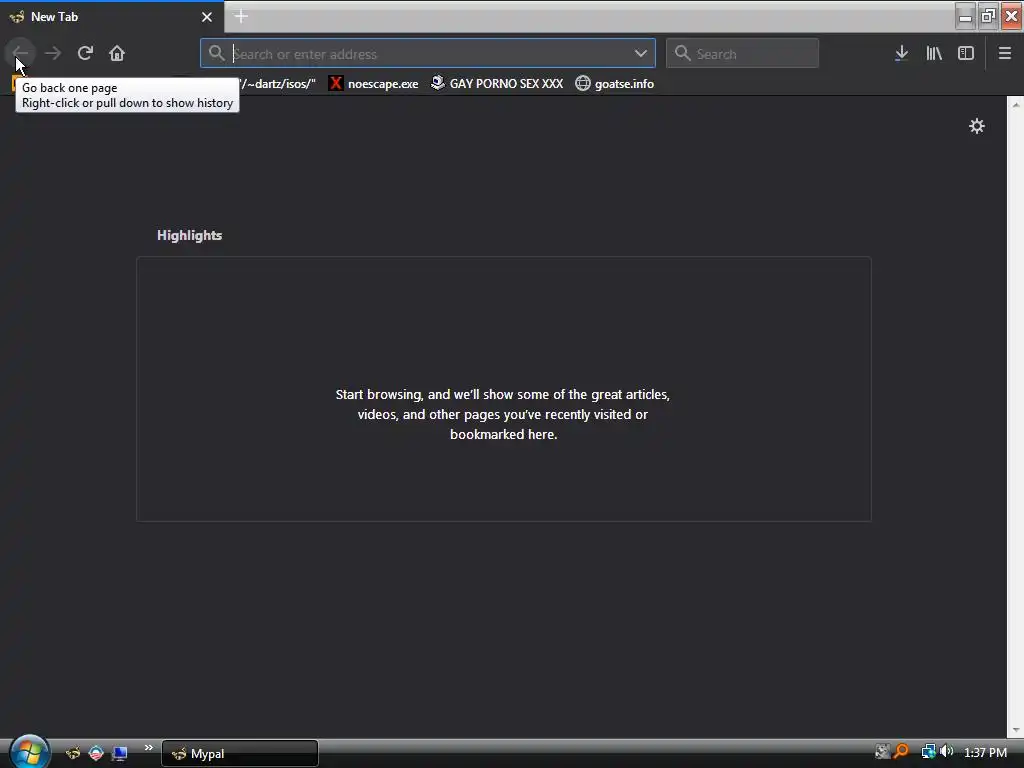Open the hamburger application menu
The height and width of the screenshot is (768, 1024).
(x=1004, y=53)
